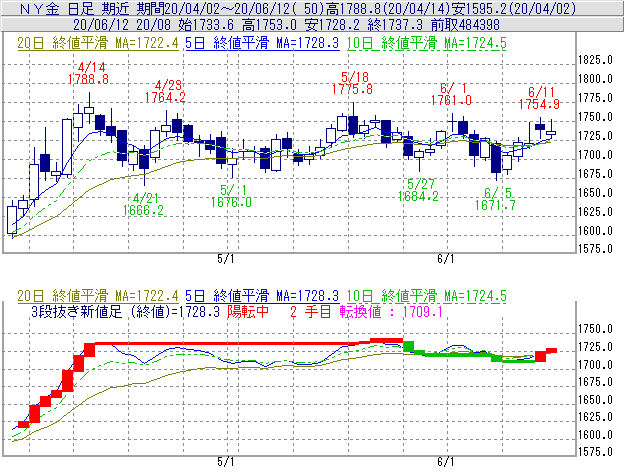Click the tall 4/14 peak candlestick

pyautogui.click(x=89, y=110)
